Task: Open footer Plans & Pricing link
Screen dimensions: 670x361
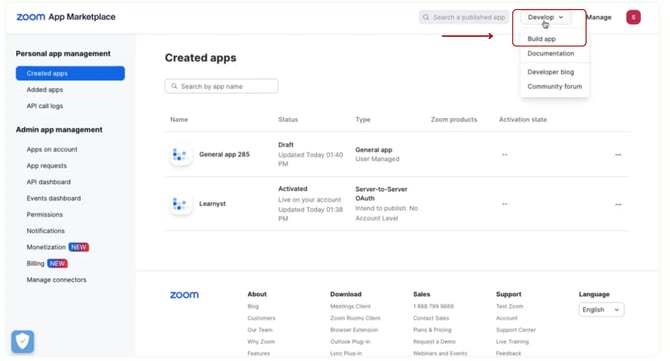Action: click(432, 330)
